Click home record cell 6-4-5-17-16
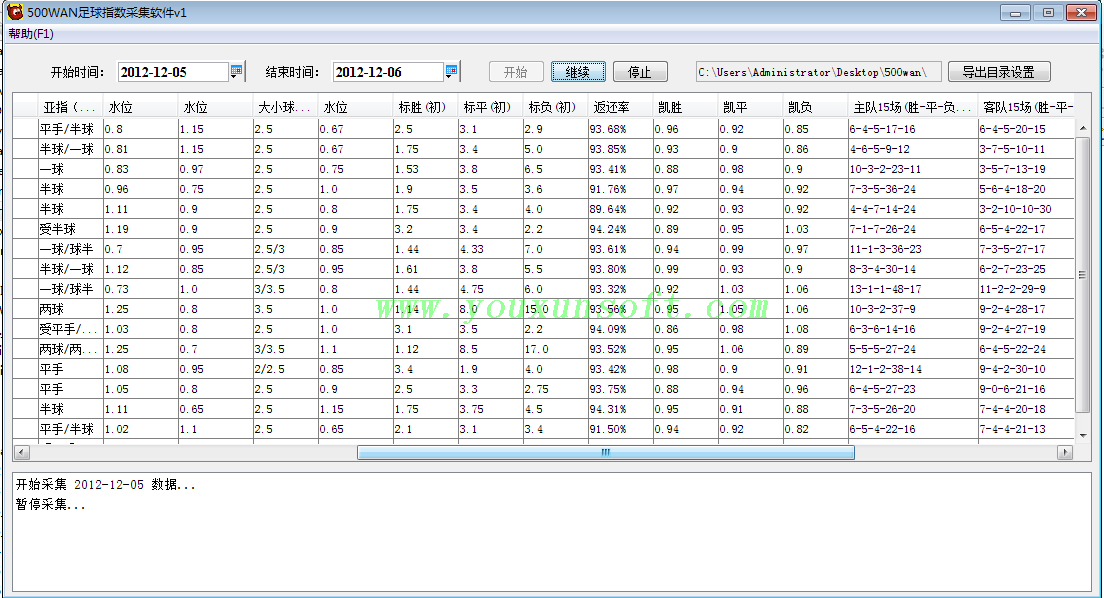The width and height of the screenshot is (1104, 598). pos(913,129)
